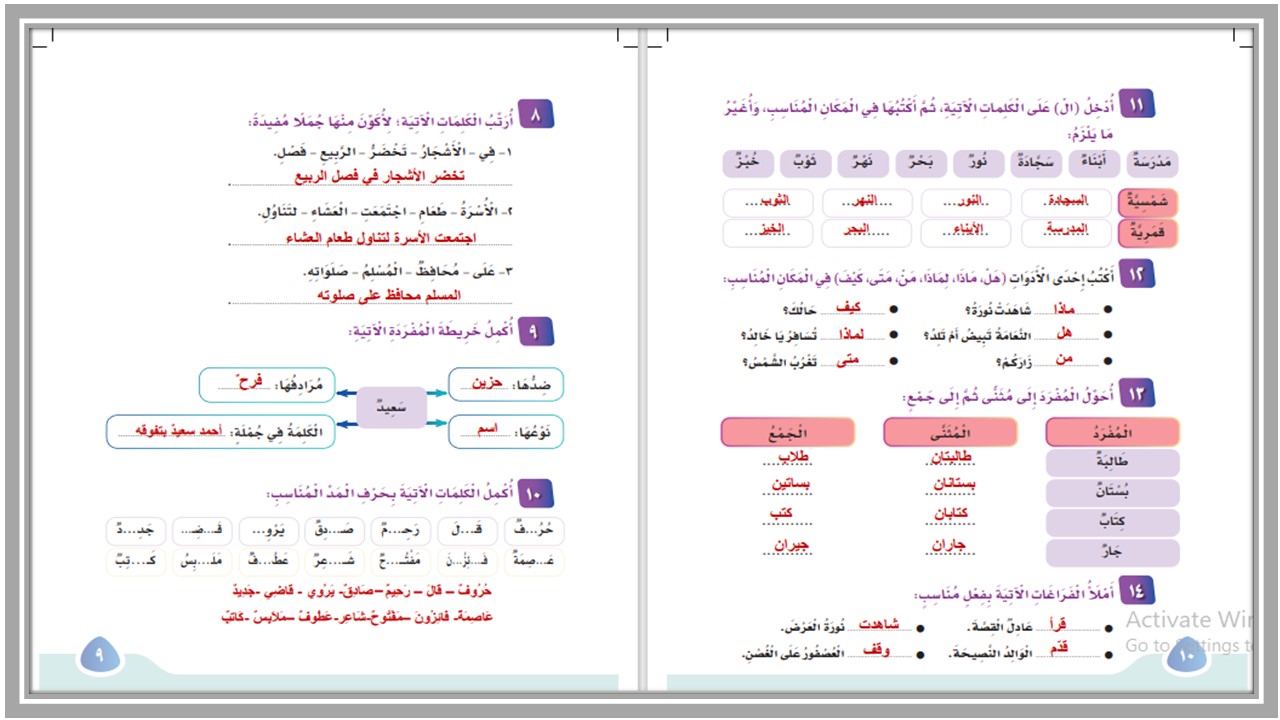Click the dual answer 'طالبتان'
The height and width of the screenshot is (720, 1280).
click(950, 457)
